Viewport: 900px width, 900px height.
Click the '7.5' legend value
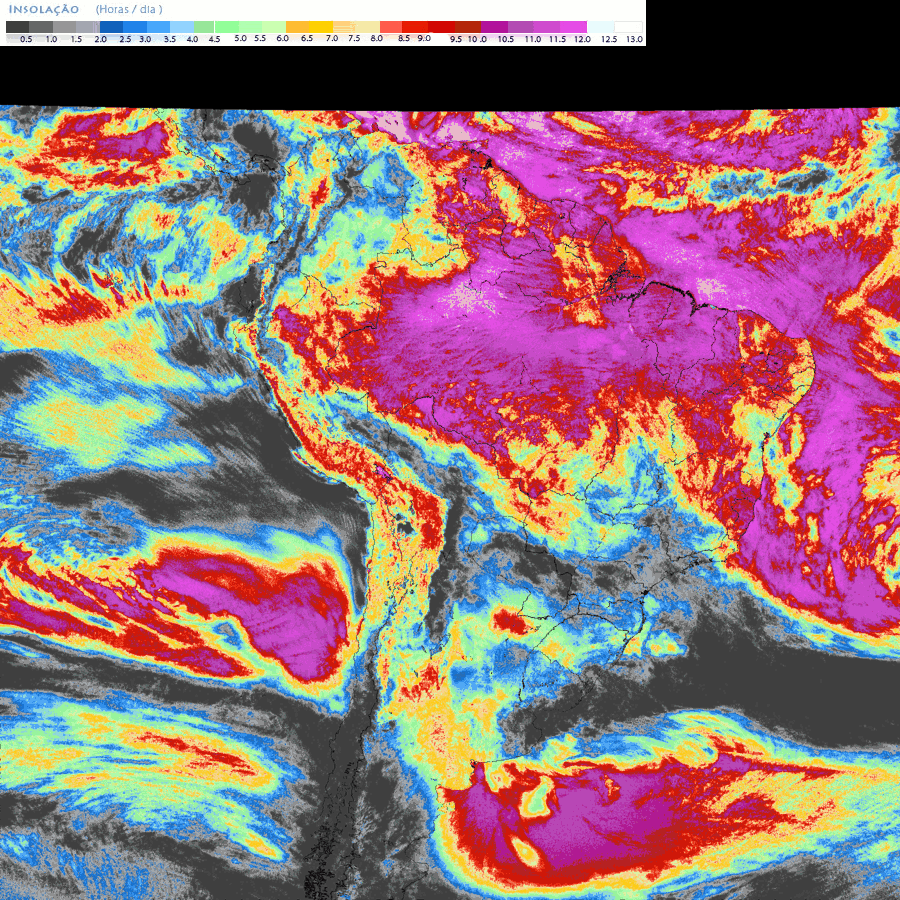354,38
